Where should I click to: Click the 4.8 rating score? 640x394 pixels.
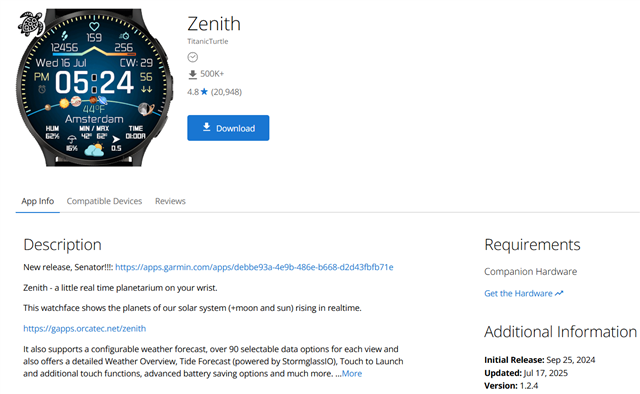coord(193,92)
